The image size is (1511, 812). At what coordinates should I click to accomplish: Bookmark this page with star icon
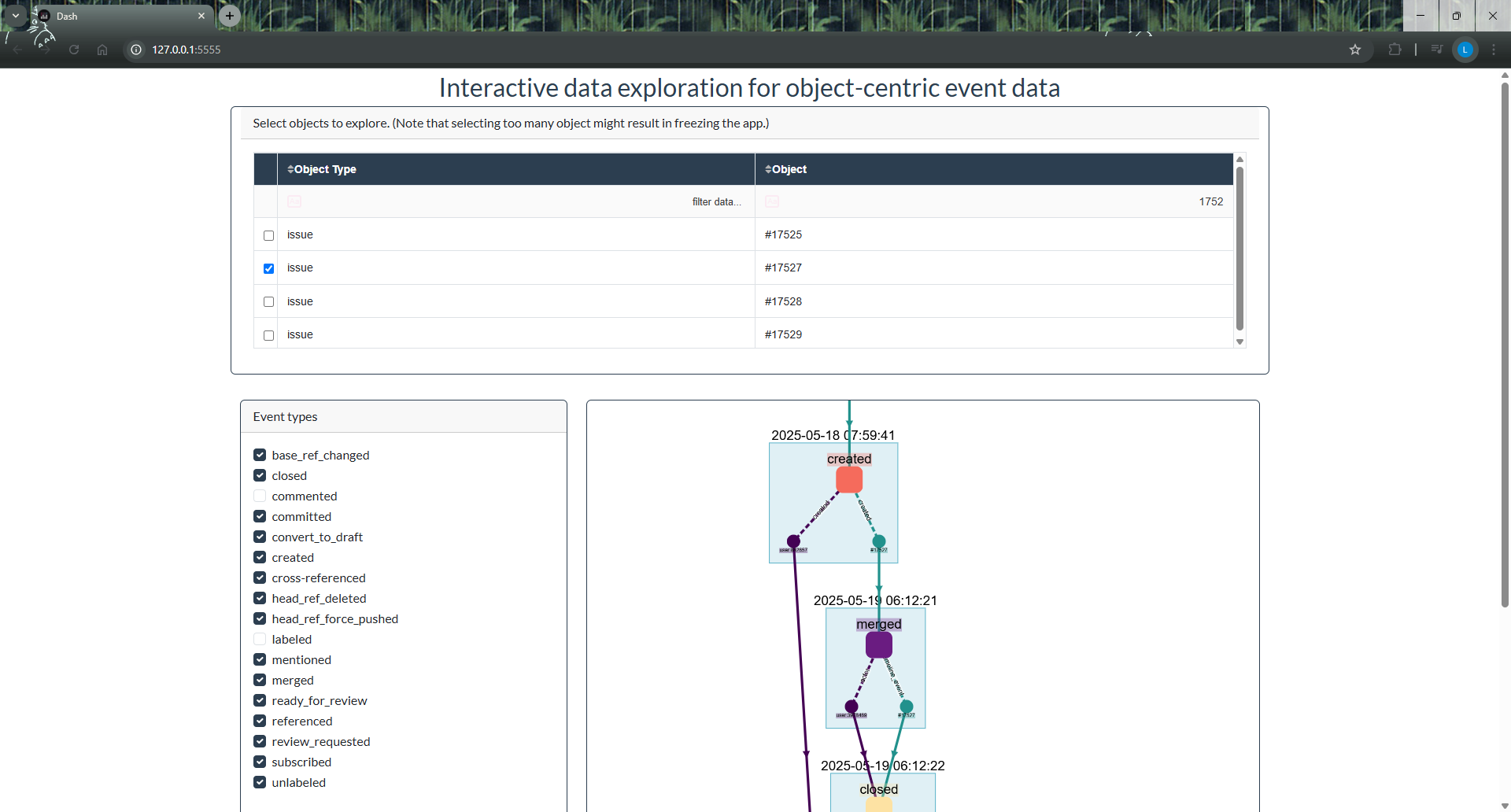tap(1354, 50)
